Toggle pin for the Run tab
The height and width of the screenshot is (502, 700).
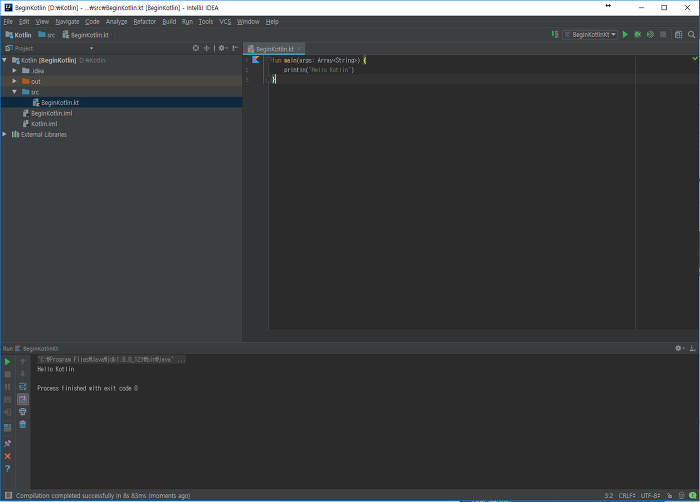point(8,443)
